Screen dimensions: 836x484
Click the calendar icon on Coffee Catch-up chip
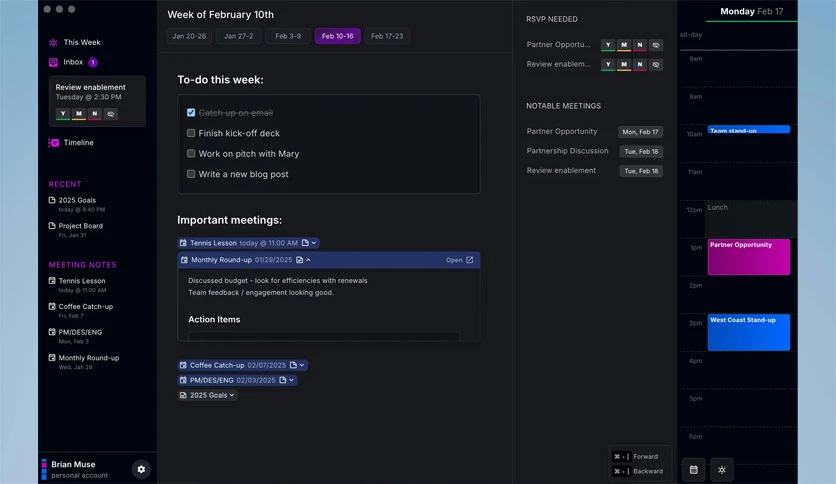coord(183,365)
